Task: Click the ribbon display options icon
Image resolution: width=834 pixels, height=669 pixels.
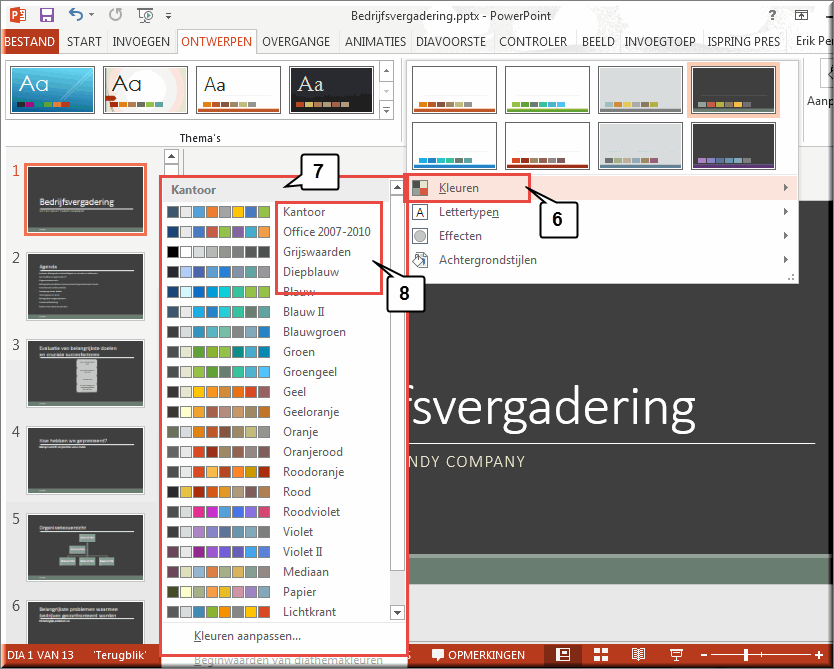Action: (802, 15)
